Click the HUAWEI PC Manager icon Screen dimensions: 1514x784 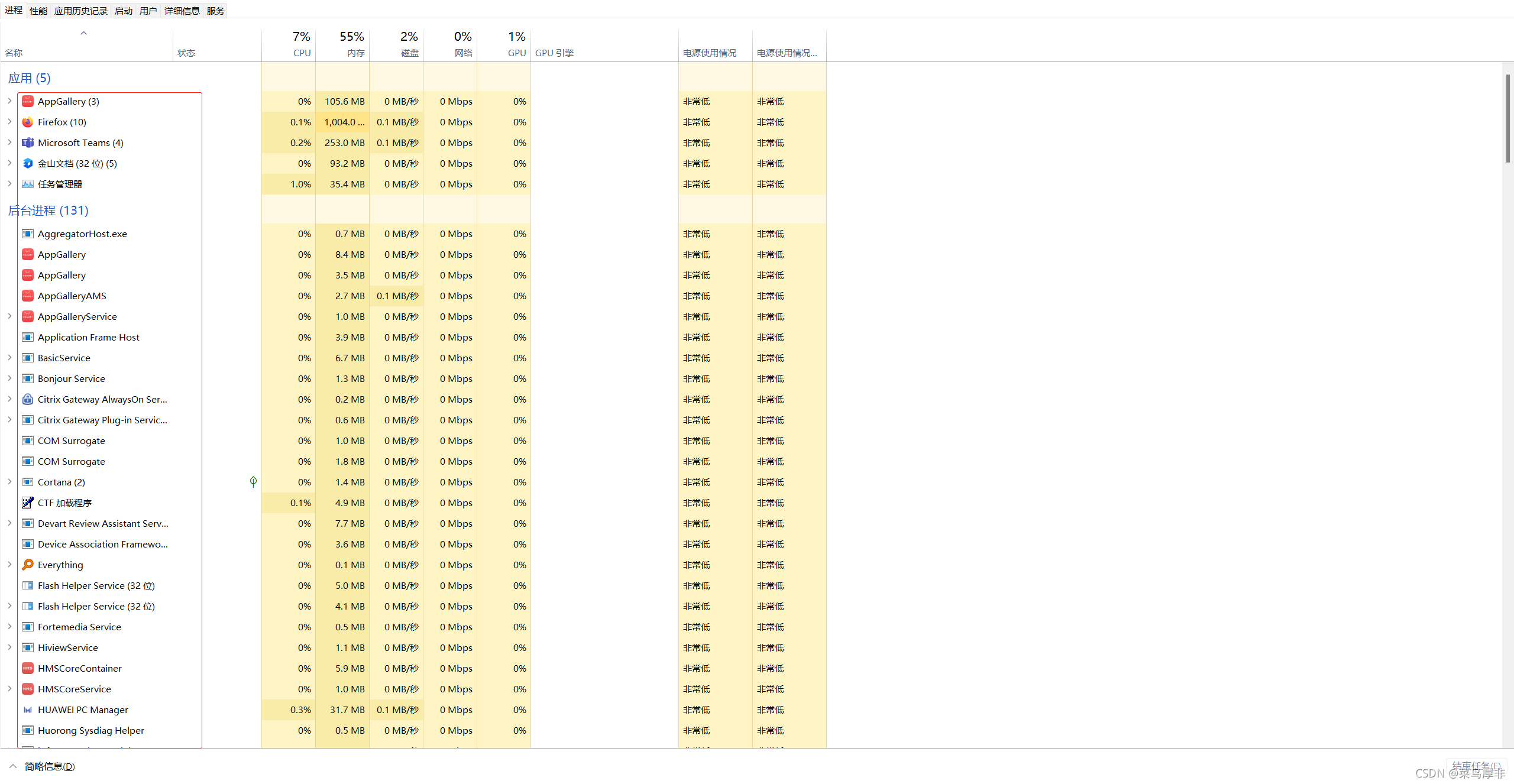click(x=28, y=710)
